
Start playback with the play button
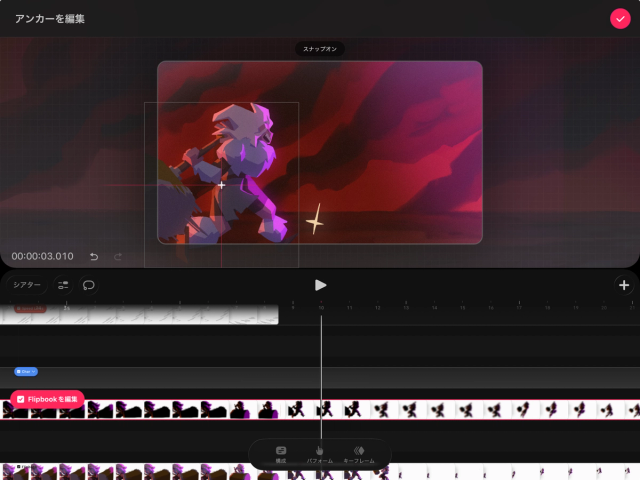pyautogui.click(x=320, y=285)
